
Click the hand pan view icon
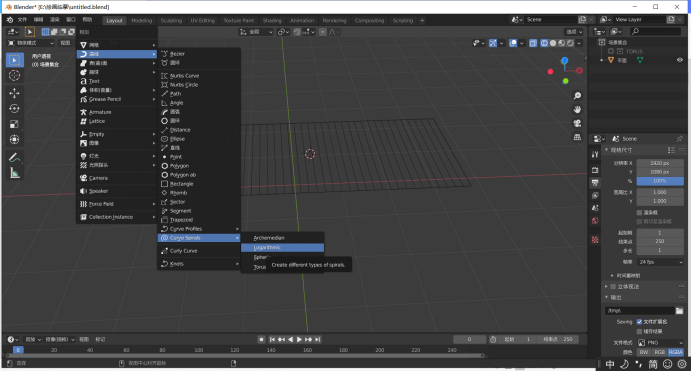click(x=577, y=109)
